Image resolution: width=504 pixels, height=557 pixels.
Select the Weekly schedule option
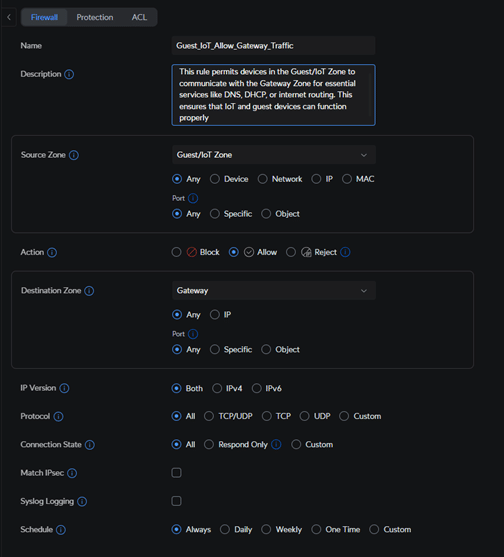point(266,529)
